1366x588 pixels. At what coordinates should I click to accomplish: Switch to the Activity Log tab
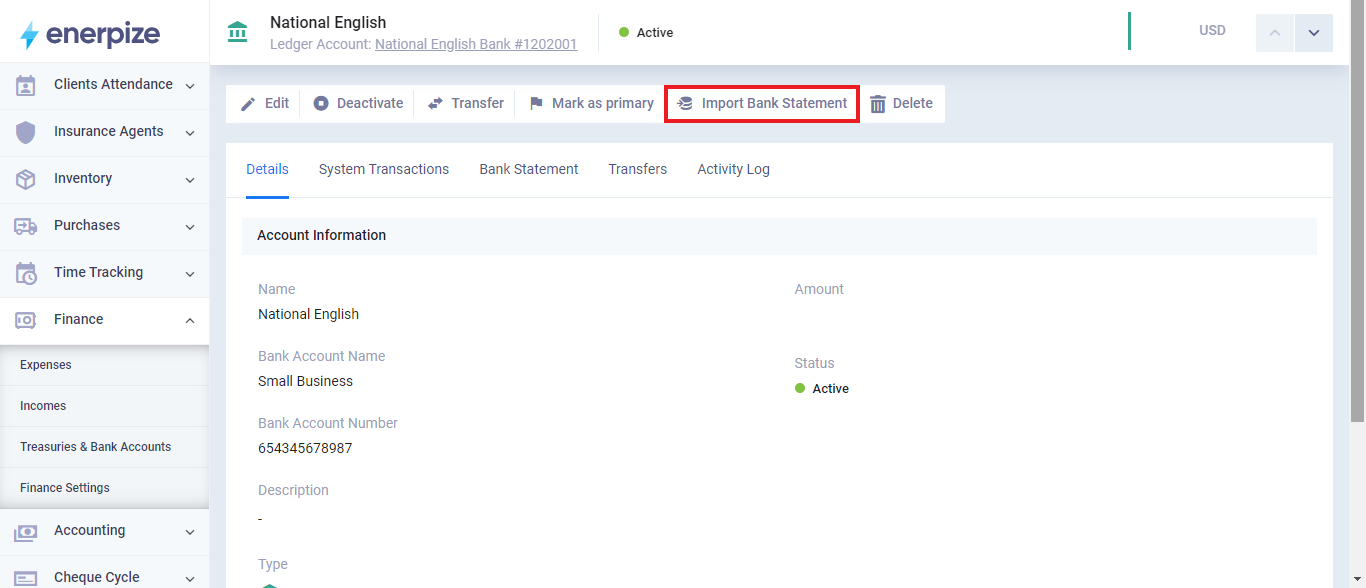(x=733, y=169)
